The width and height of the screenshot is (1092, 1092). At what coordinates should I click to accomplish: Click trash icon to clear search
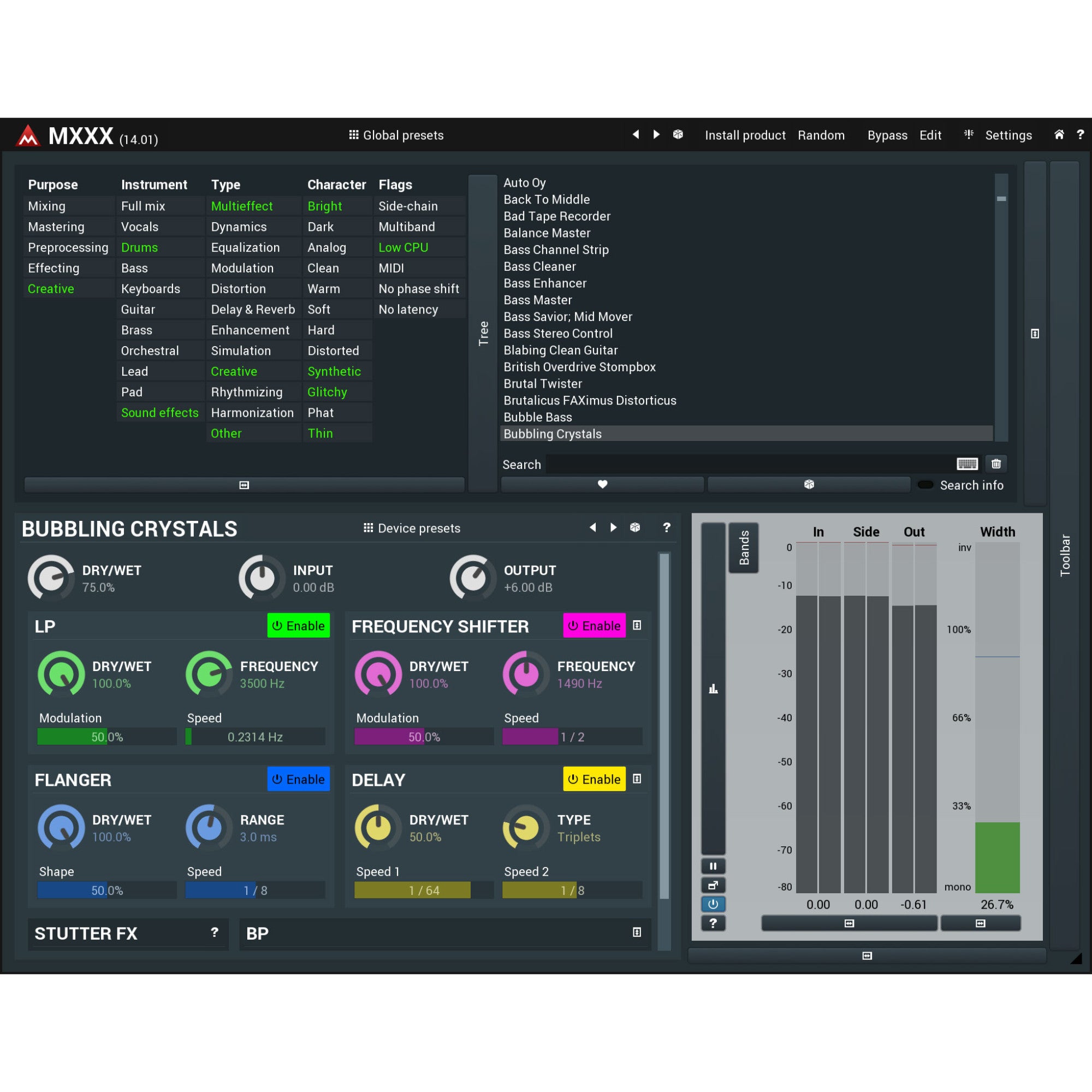pos(996,464)
